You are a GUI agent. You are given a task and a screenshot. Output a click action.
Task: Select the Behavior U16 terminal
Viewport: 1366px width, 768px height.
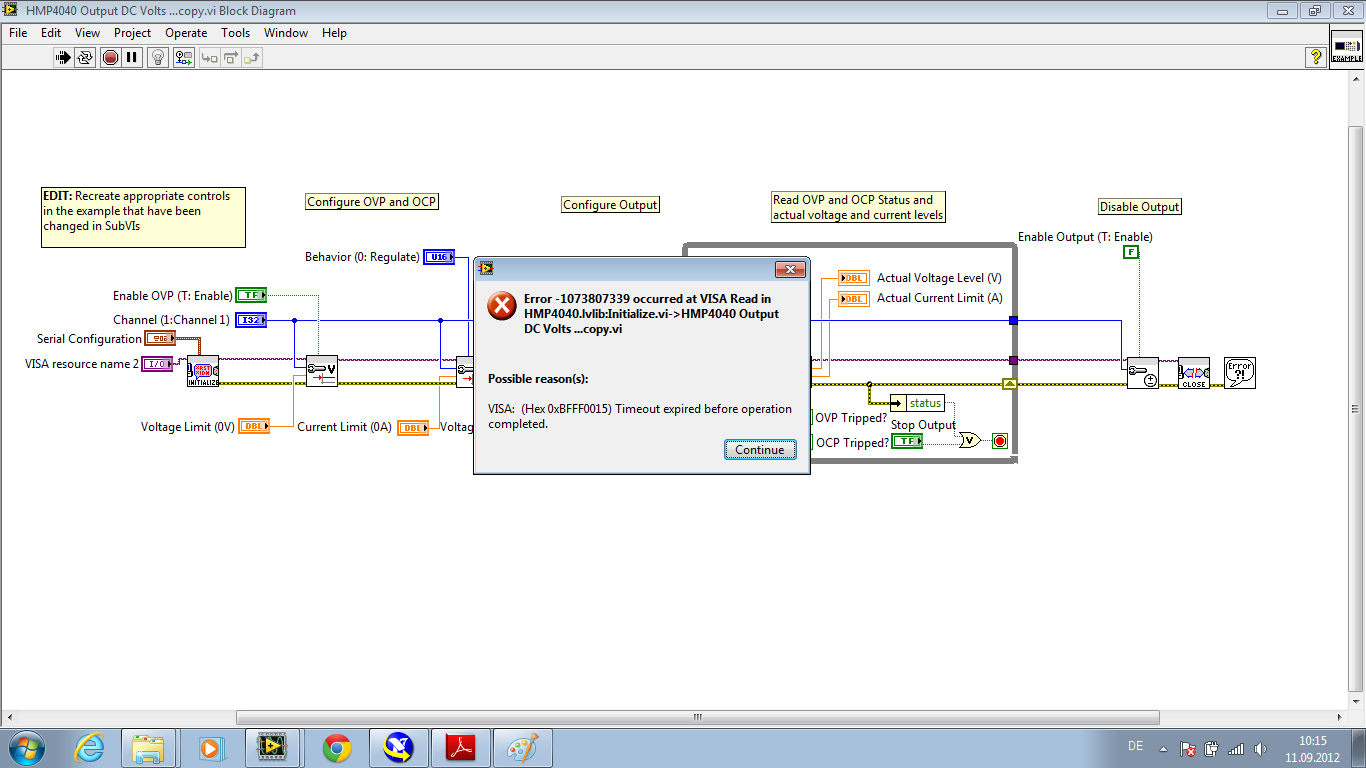pos(439,257)
